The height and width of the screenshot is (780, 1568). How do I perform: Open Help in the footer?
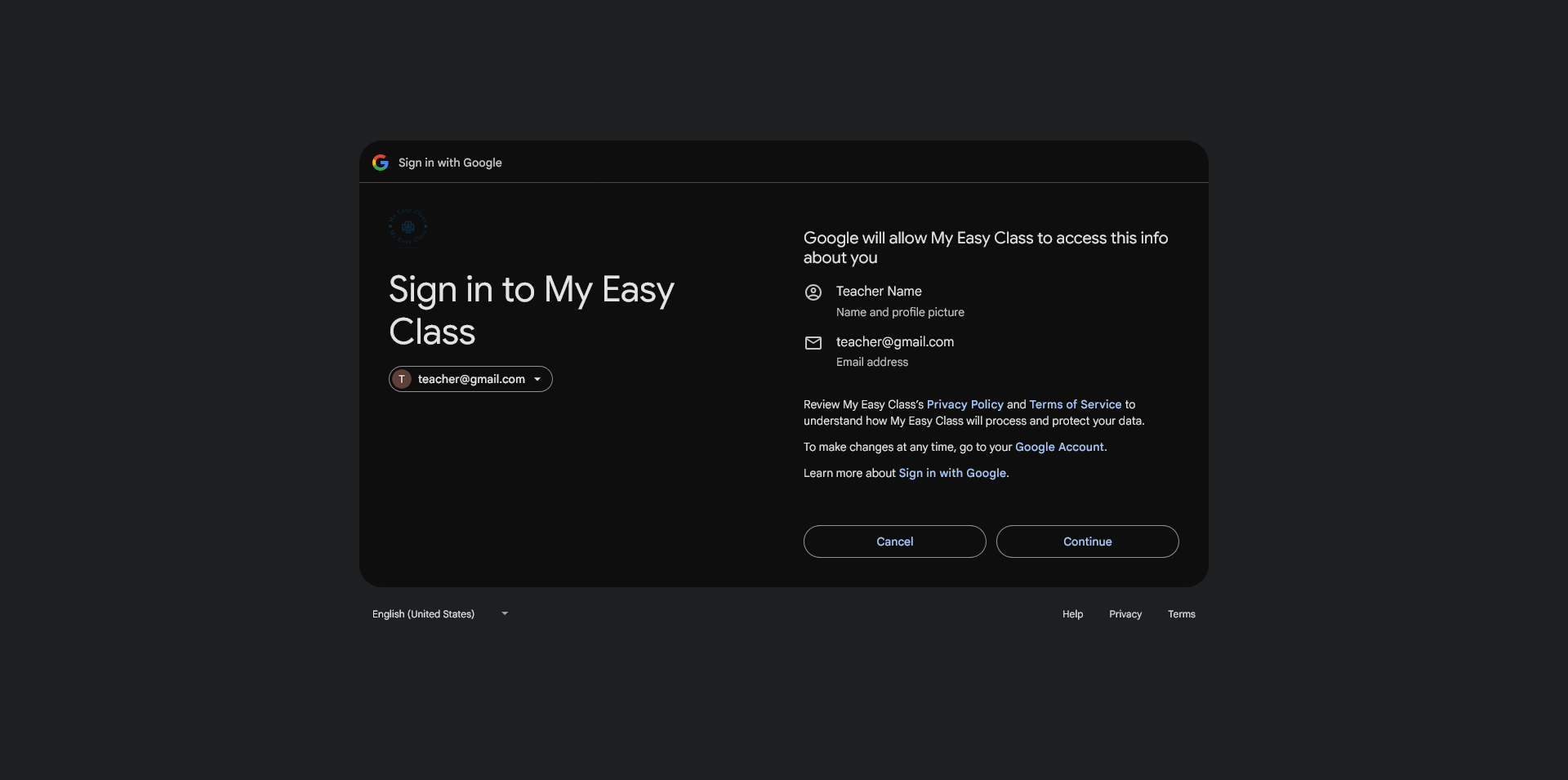click(1072, 614)
